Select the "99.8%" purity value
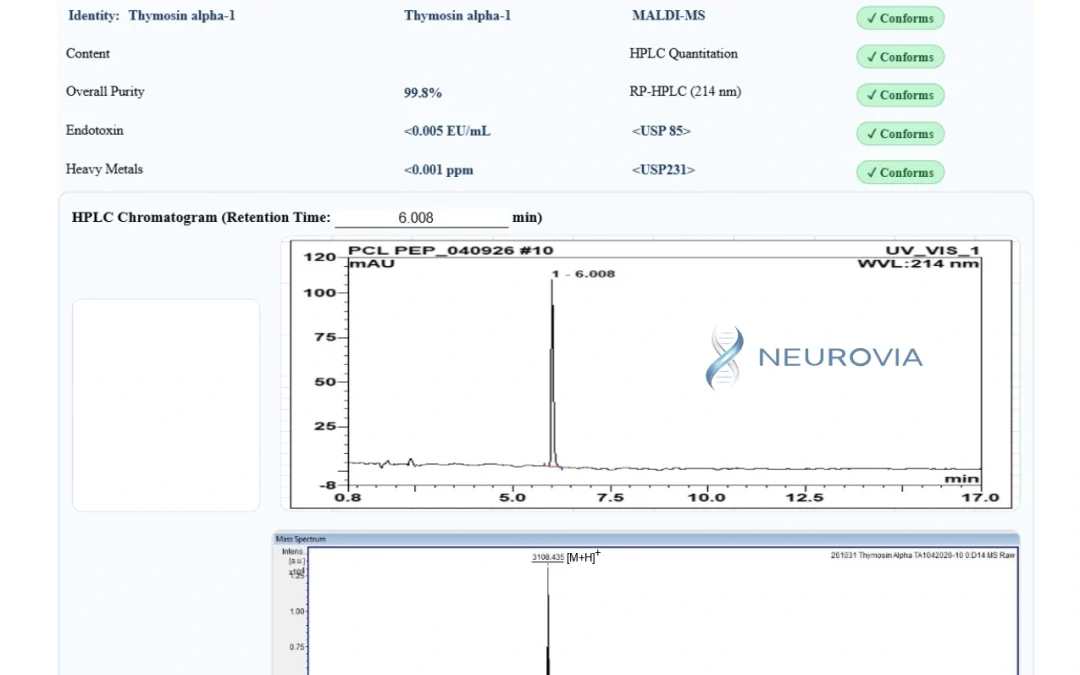1080x675 pixels. (x=423, y=93)
